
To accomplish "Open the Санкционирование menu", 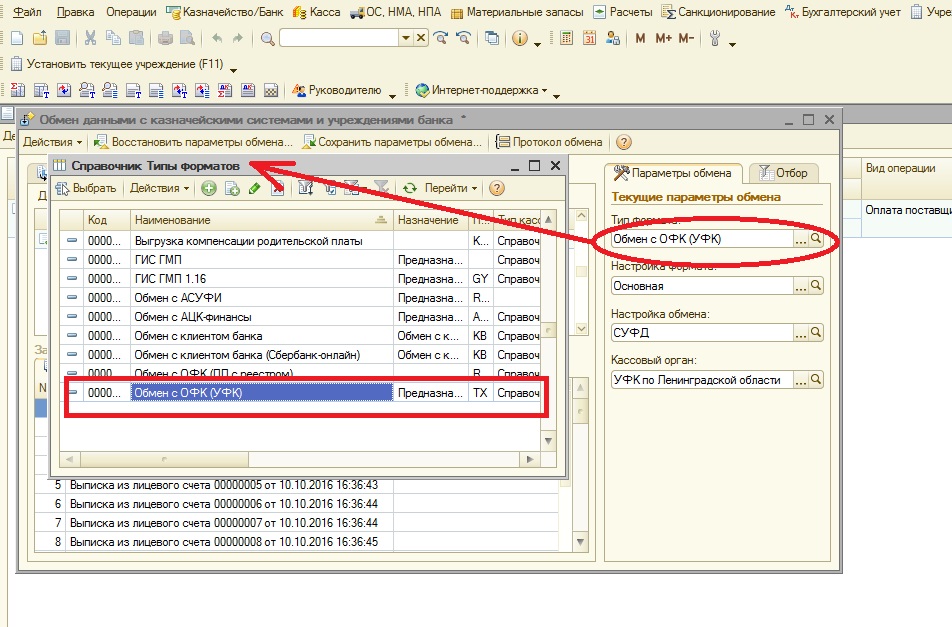I will (718, 12).
